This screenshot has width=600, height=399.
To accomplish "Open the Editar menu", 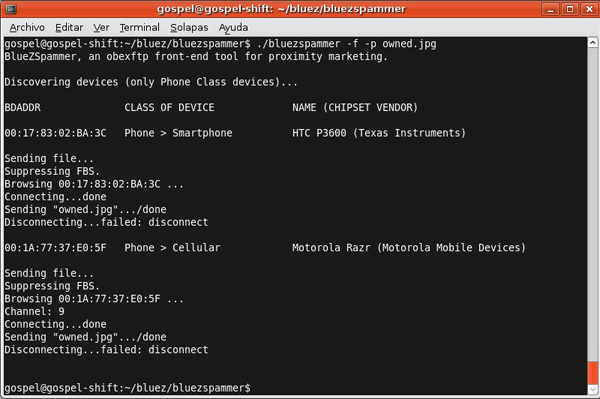I will 69,28.
